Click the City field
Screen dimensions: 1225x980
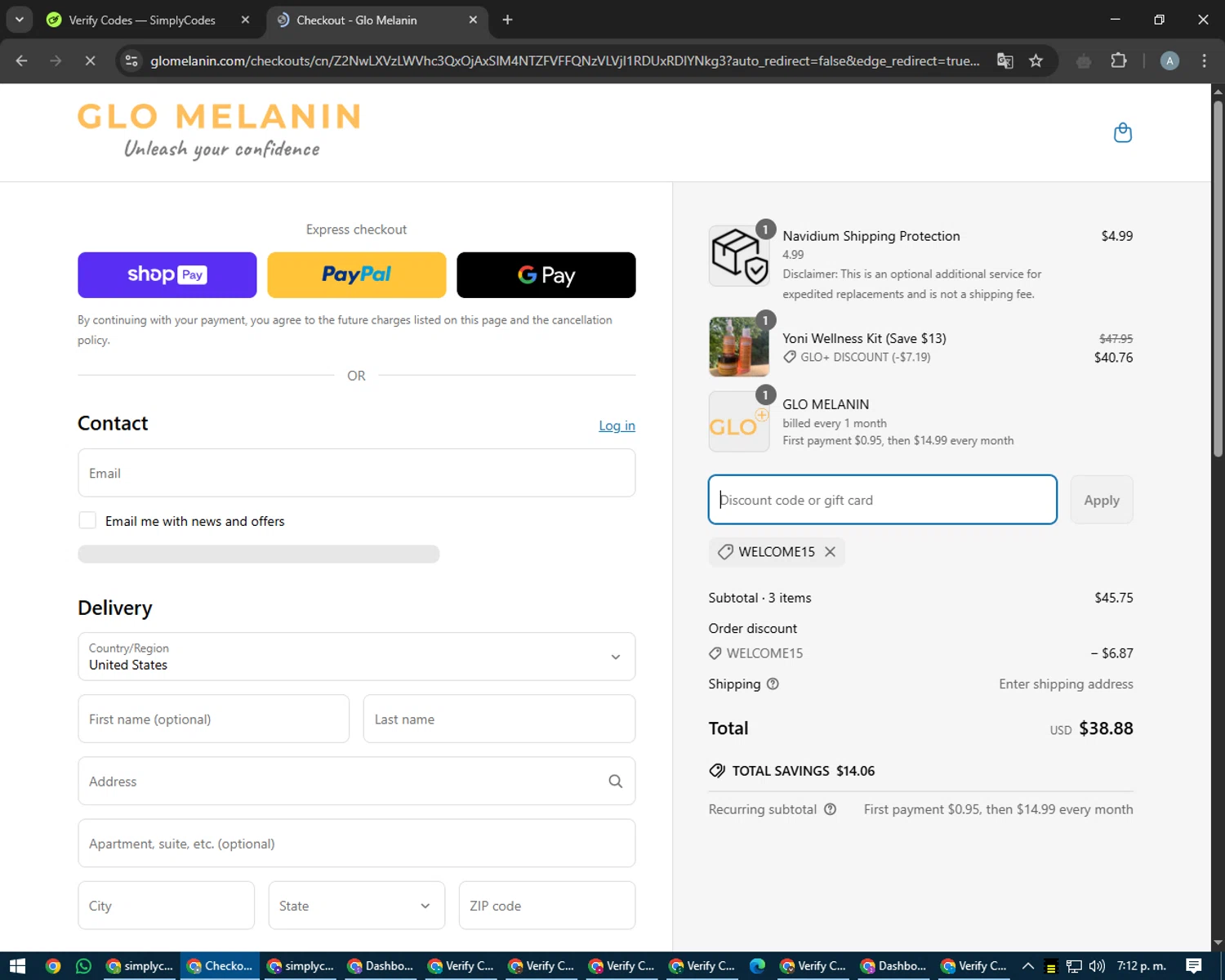coord(167,906)
